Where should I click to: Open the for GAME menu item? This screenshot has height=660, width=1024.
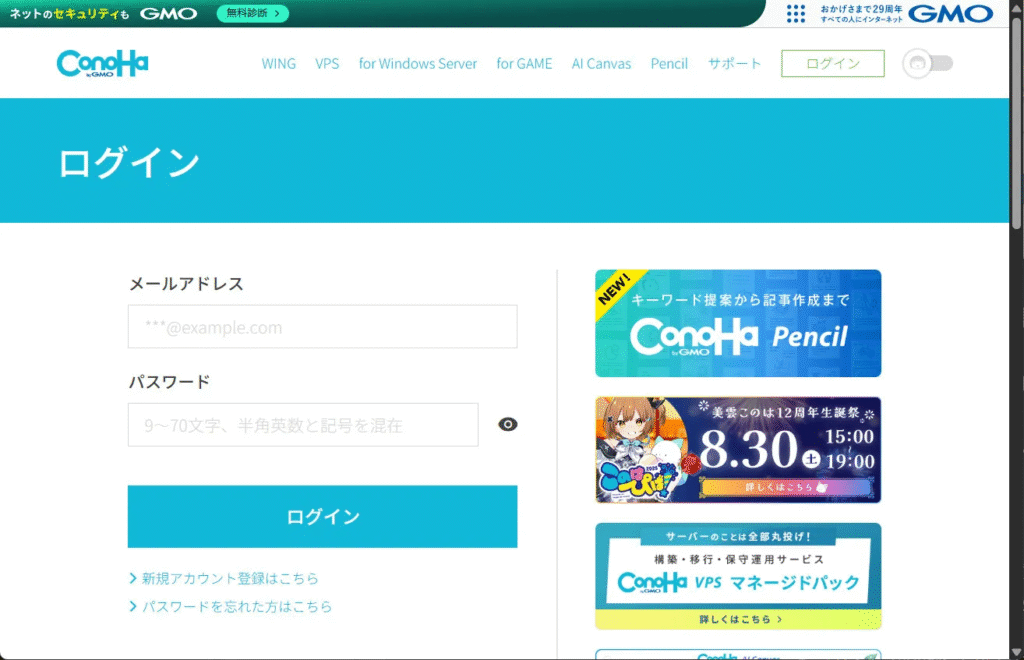pos(524,63)
